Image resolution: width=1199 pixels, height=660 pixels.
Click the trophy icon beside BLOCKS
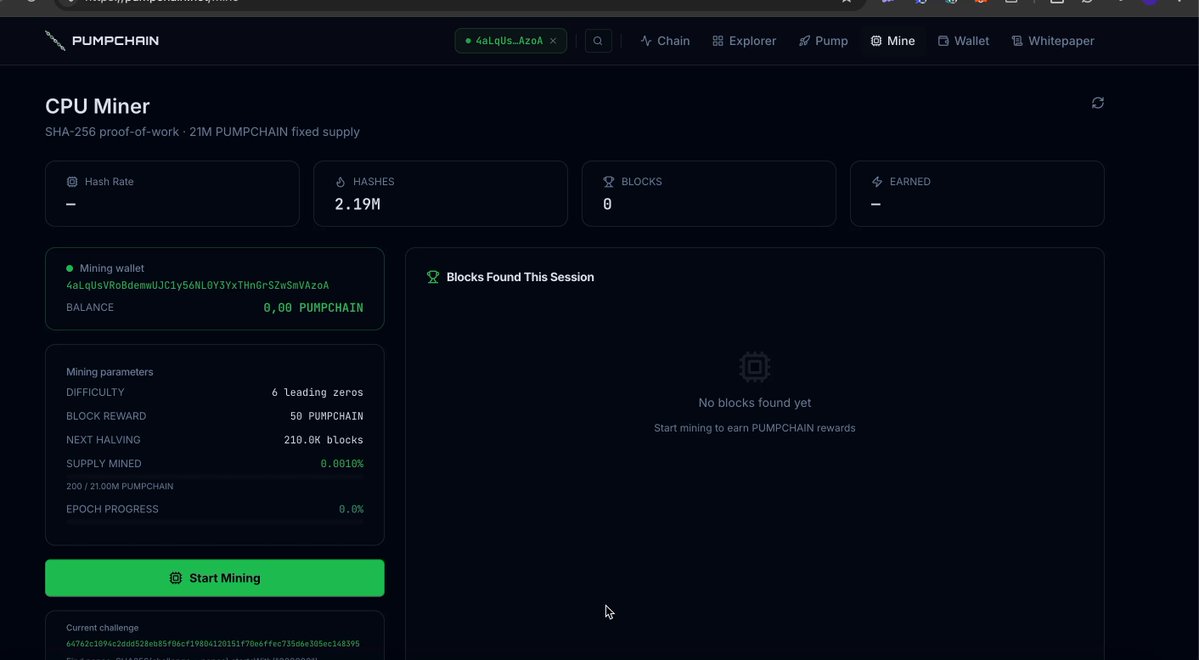609,182
